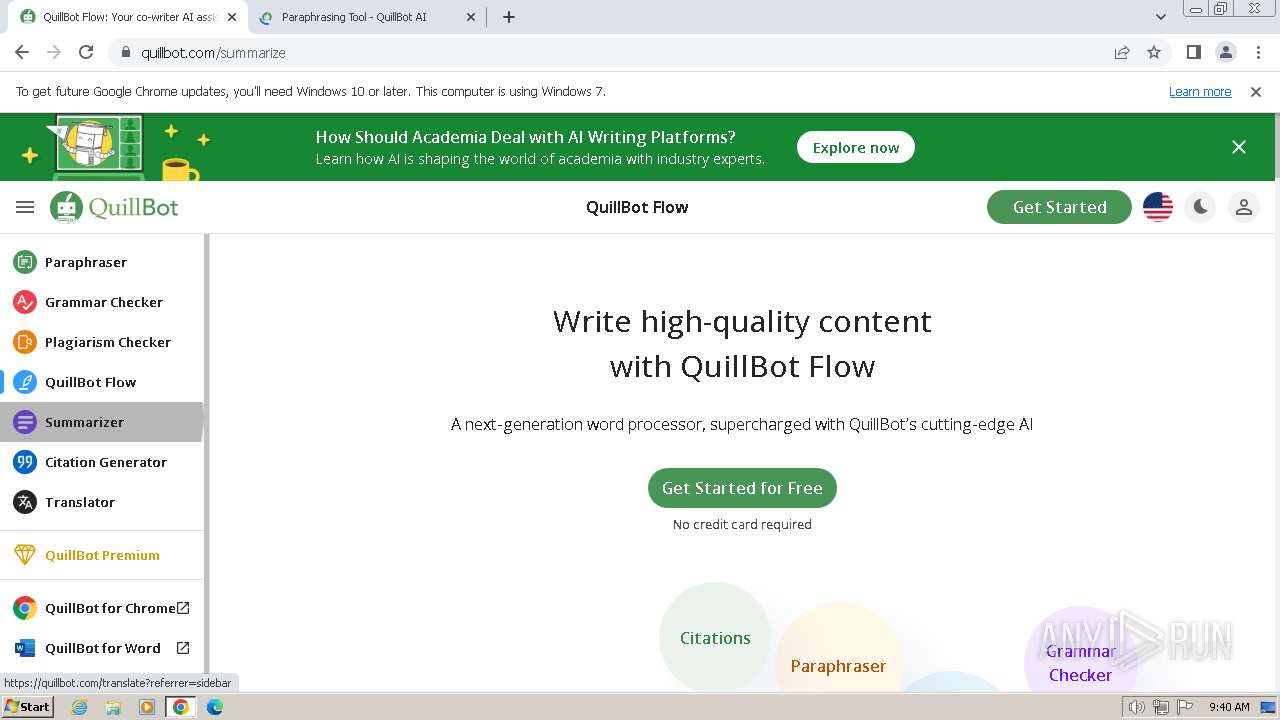Click the share page icon in address bar
1280x720 pixels.
coord(1122,52)
